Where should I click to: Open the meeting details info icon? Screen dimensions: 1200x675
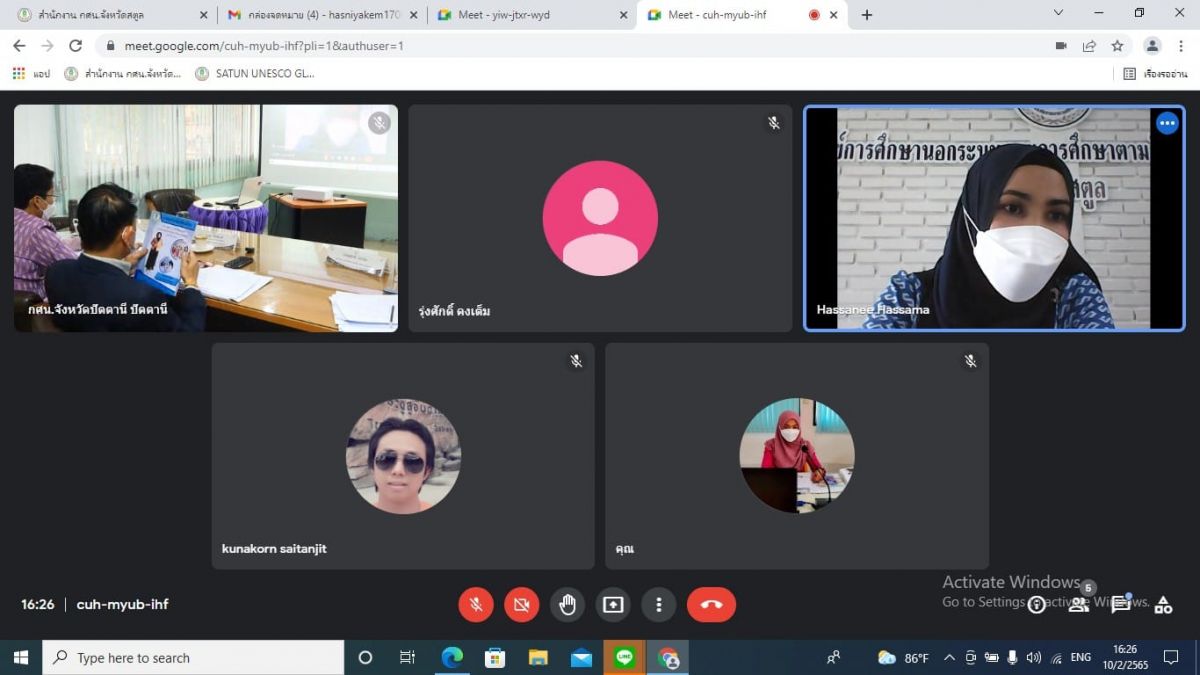tap(1037, 605)
